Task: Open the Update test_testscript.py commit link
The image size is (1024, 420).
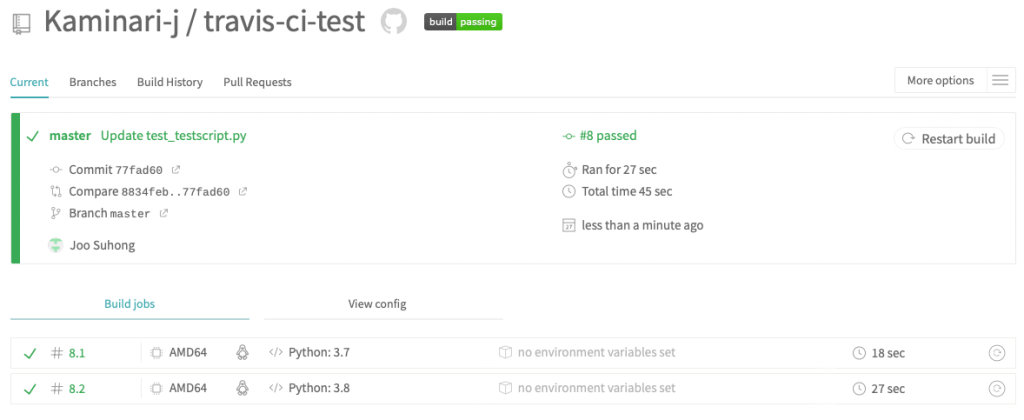Action: tap(174, 136)
